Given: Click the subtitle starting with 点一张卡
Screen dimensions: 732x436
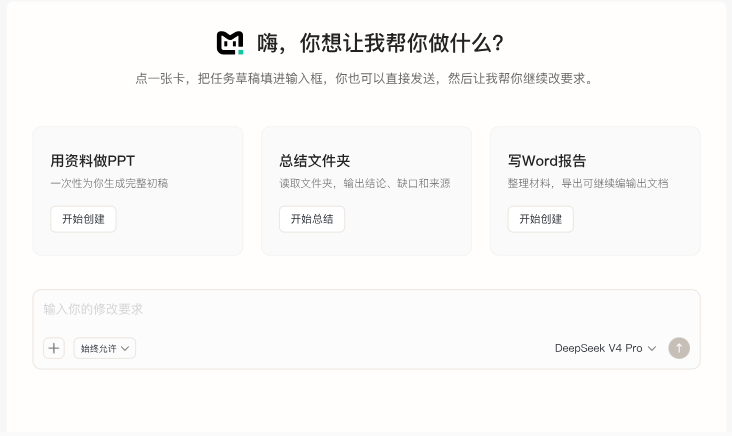Looking at the screenshot, I should point(365,78).
